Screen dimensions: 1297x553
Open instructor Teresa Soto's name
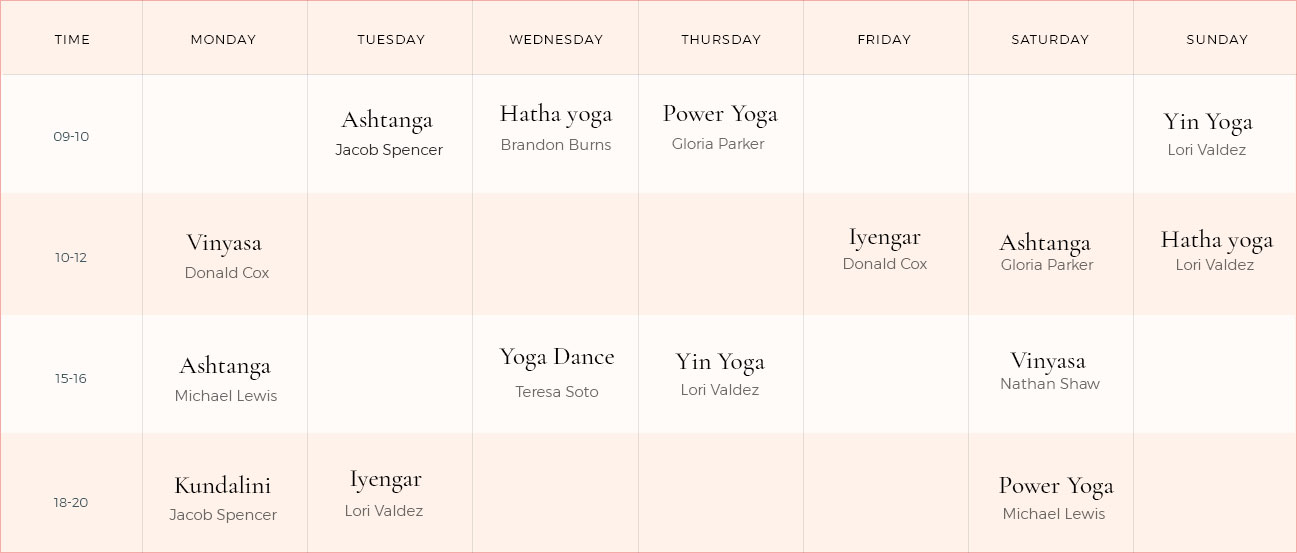pos(557,392)
